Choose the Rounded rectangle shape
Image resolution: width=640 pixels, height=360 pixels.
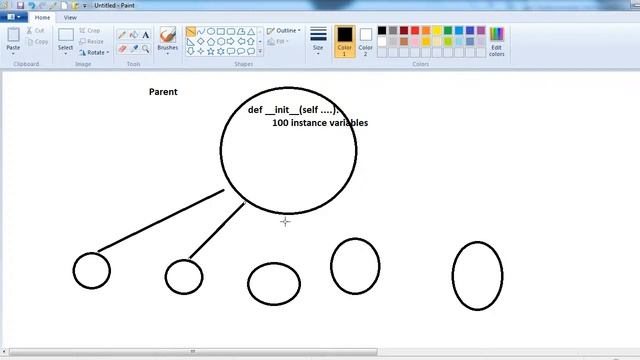pyautogui.click(x=231, y=31)
